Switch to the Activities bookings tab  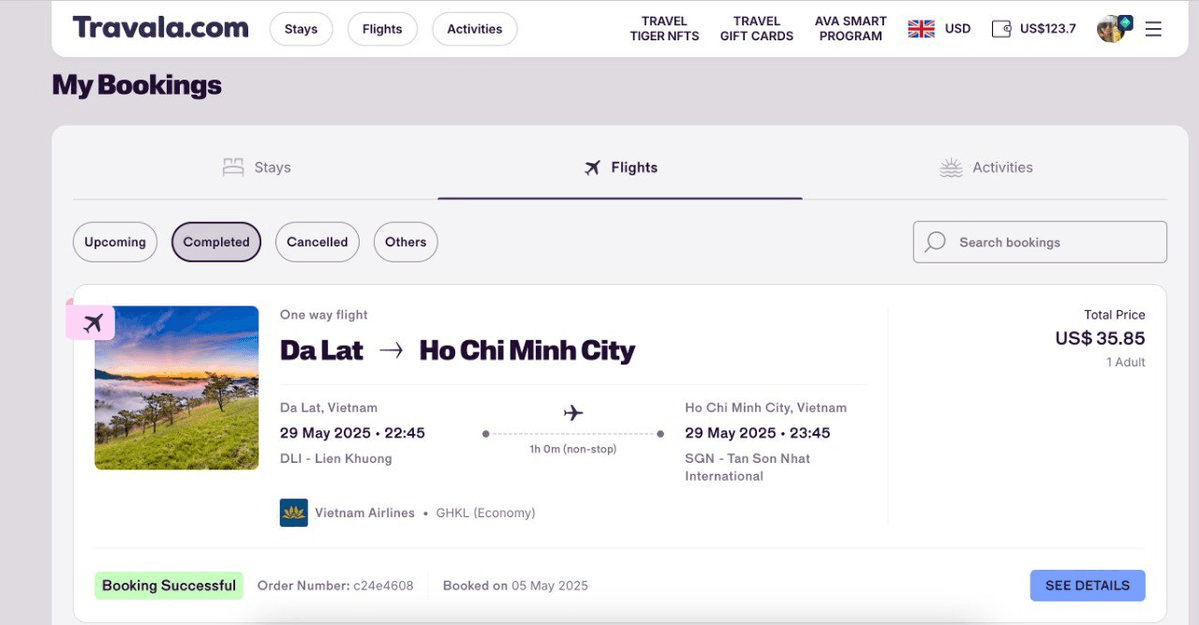[986, 168]
